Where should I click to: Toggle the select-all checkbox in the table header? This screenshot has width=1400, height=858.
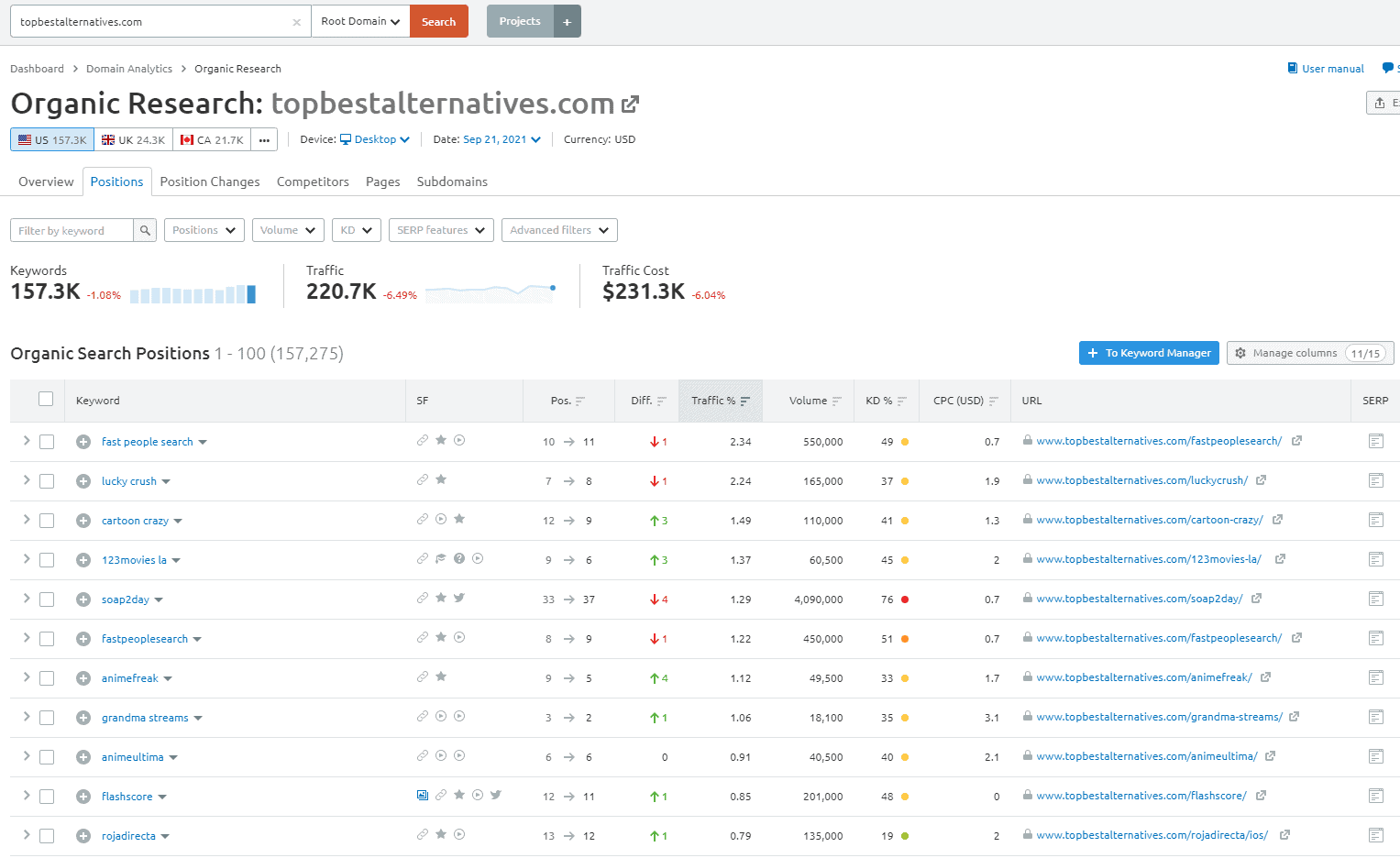(x=46, y=399)
